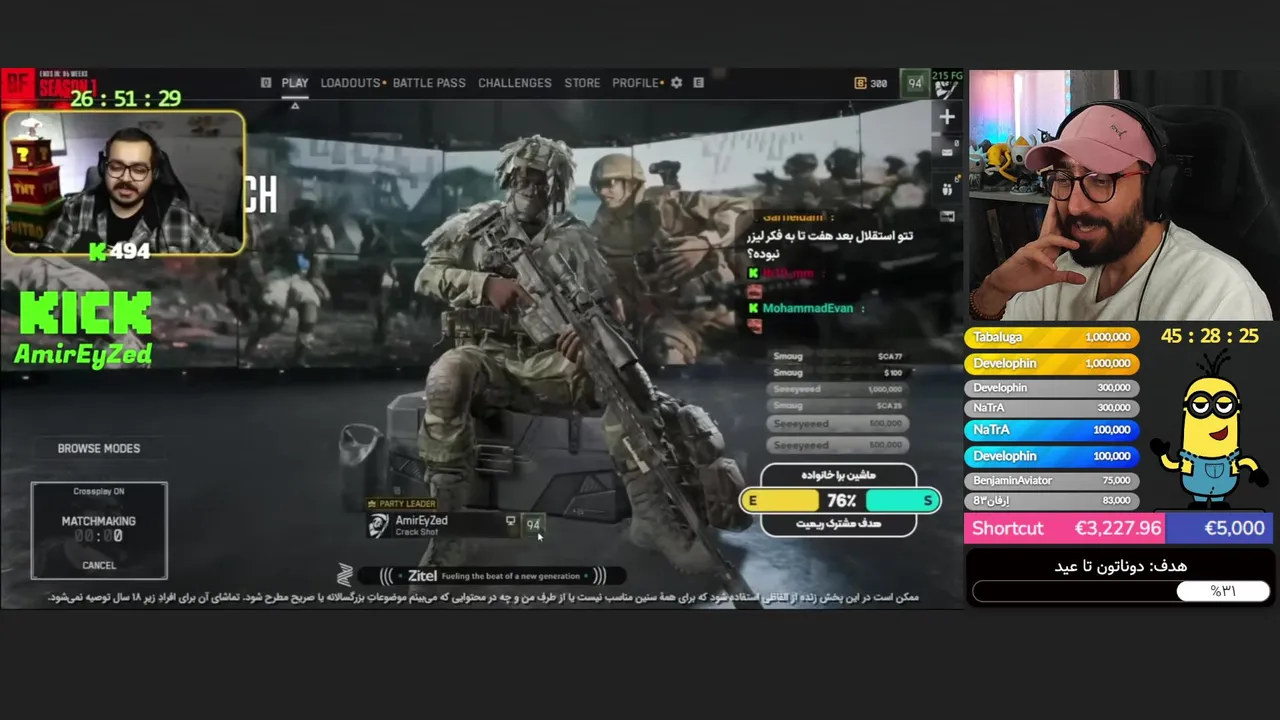Click MohammadEvan username in chat overlay
The image size is (1280, 720).
[808, 308]
